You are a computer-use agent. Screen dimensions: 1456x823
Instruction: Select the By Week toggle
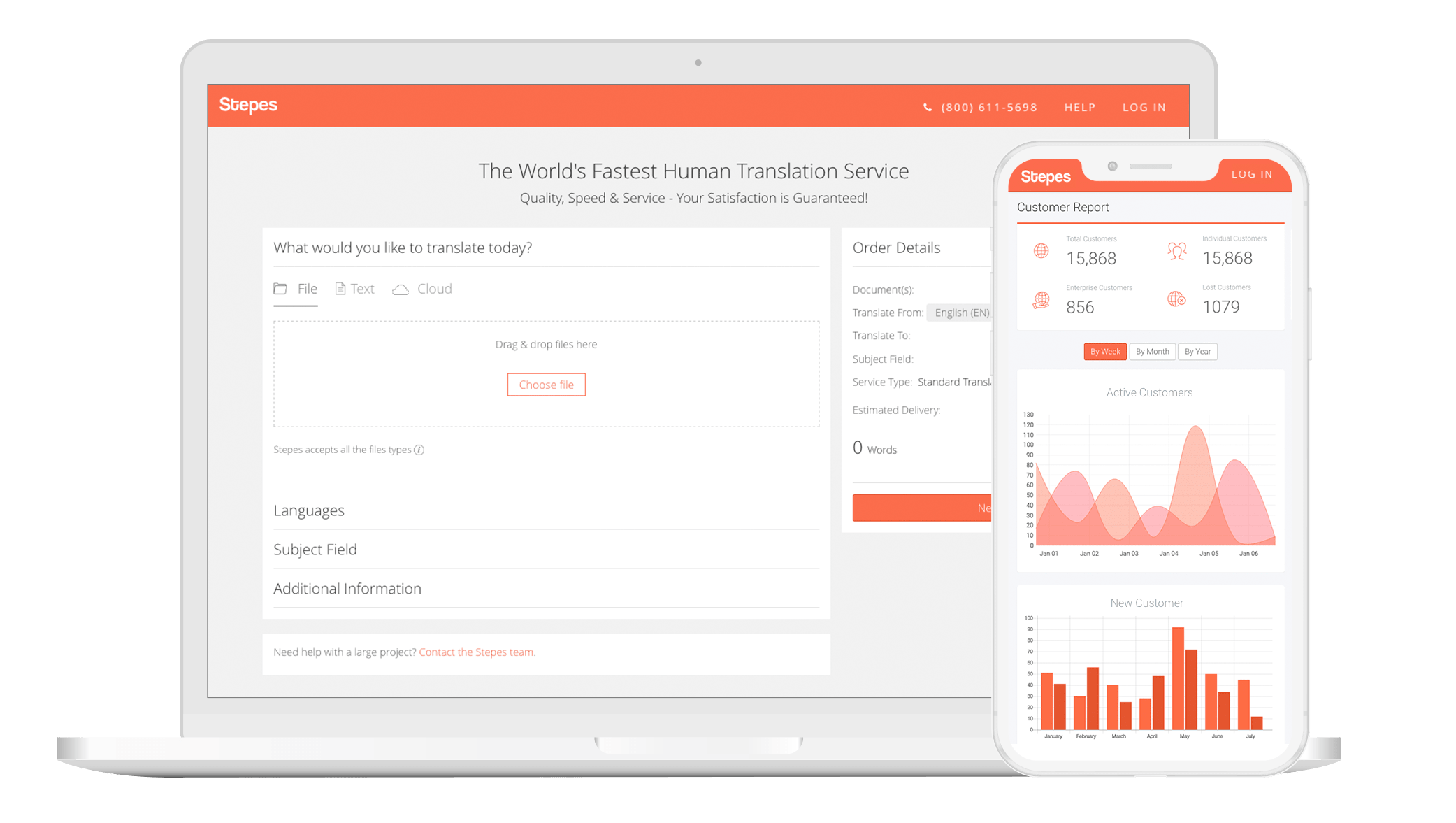(1105, 352)
